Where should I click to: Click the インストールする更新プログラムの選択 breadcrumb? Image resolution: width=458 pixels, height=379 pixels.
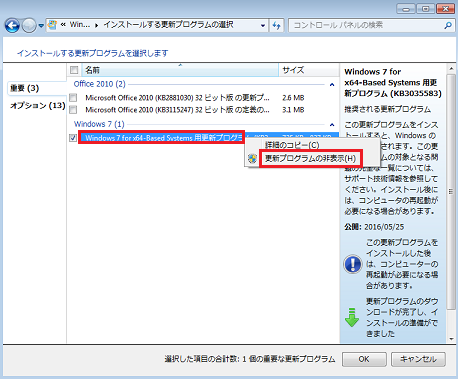point(168,25)
